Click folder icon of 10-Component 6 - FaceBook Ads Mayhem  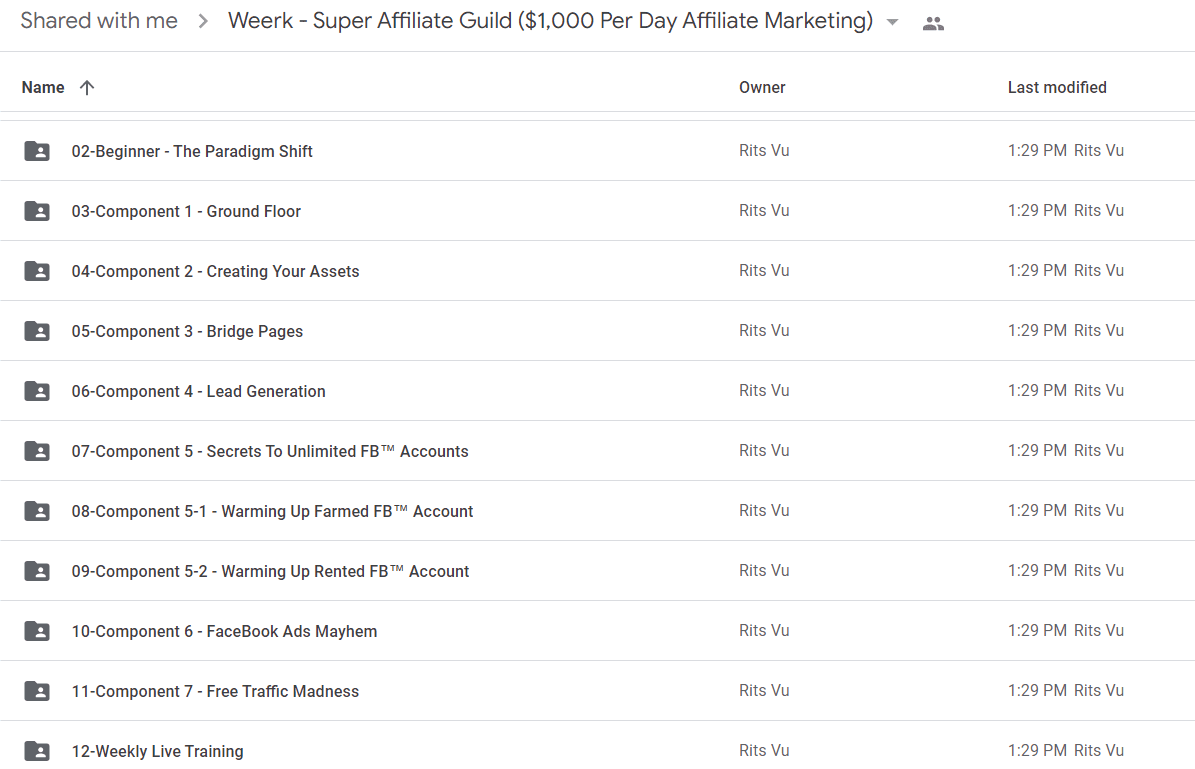(x=37, y=631)
